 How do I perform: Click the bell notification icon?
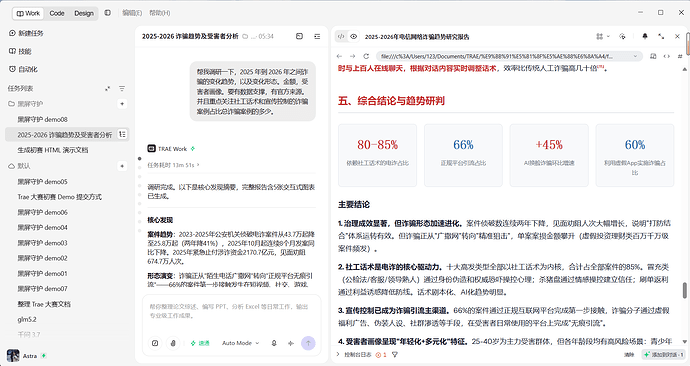pos(645,37)
